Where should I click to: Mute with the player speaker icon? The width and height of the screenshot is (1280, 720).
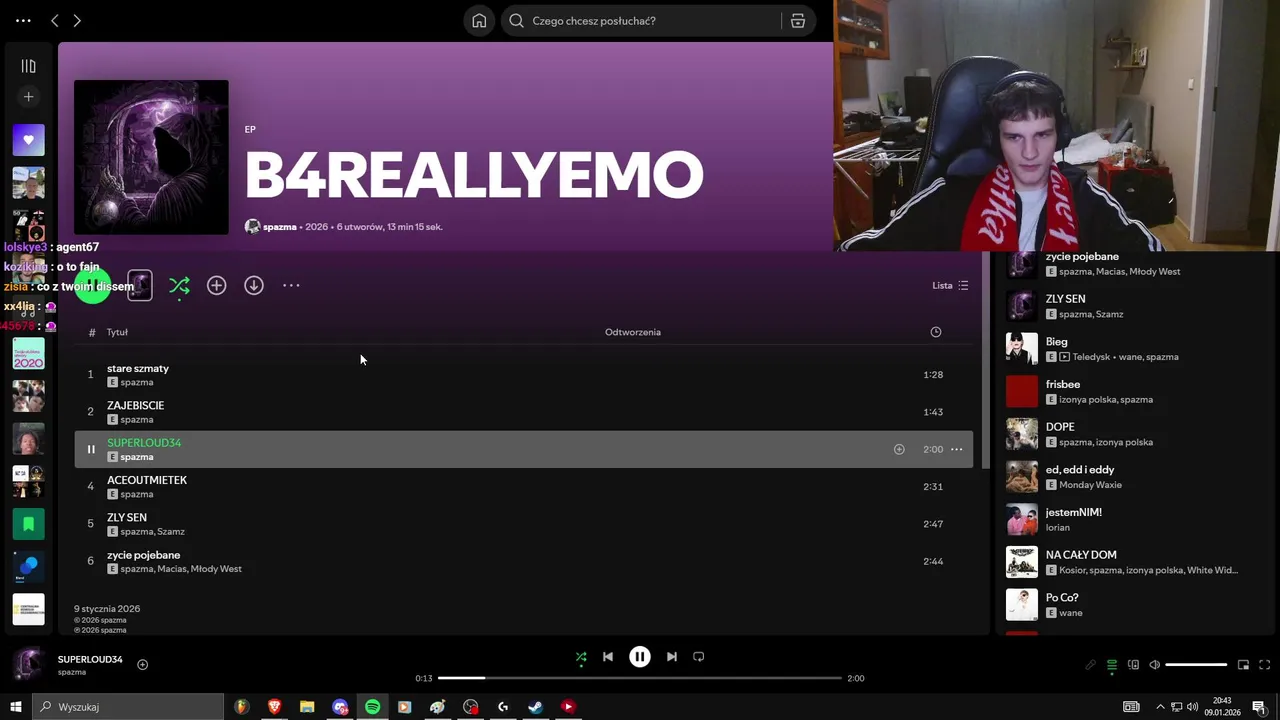(1155, 665)
